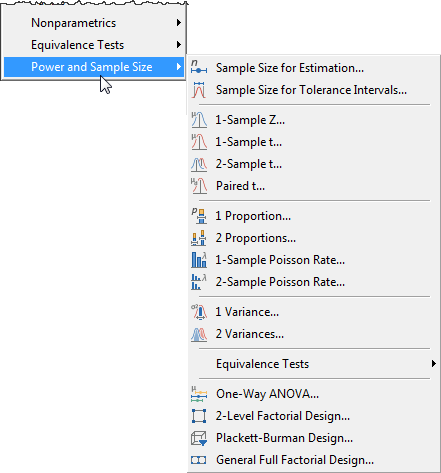
Task: Click the One-Way ANOVA interval icon
Action: (x=199, y=394)
